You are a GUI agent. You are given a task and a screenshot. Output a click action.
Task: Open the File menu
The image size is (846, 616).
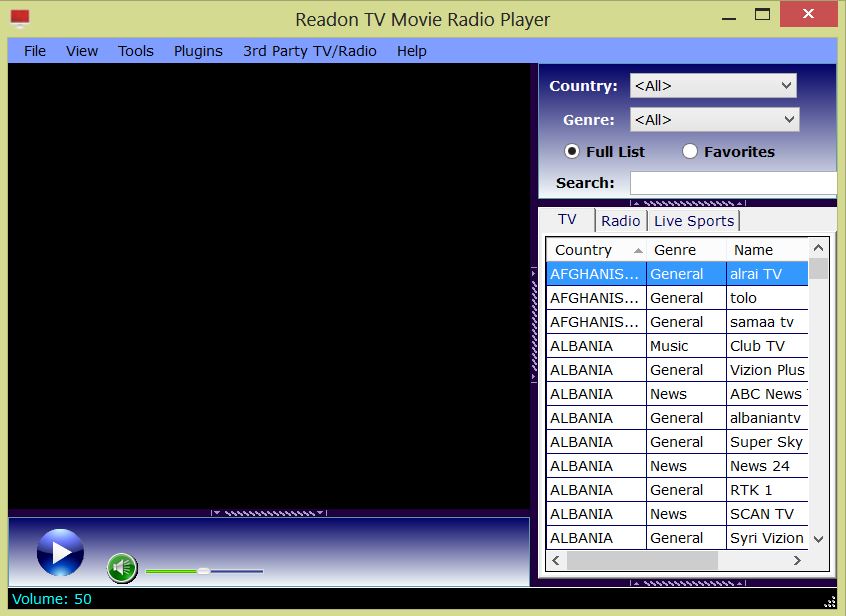coord(35,51)
